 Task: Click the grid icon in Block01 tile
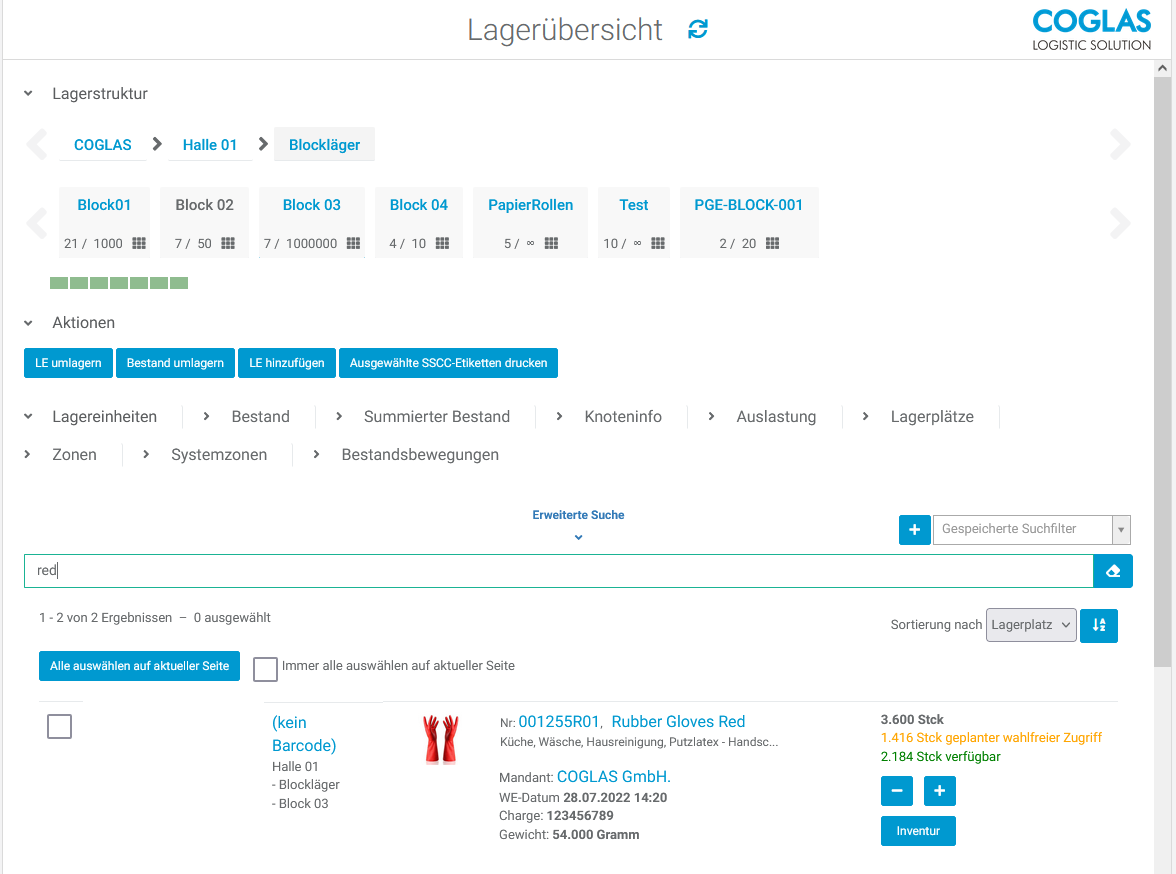coord(139,243)
